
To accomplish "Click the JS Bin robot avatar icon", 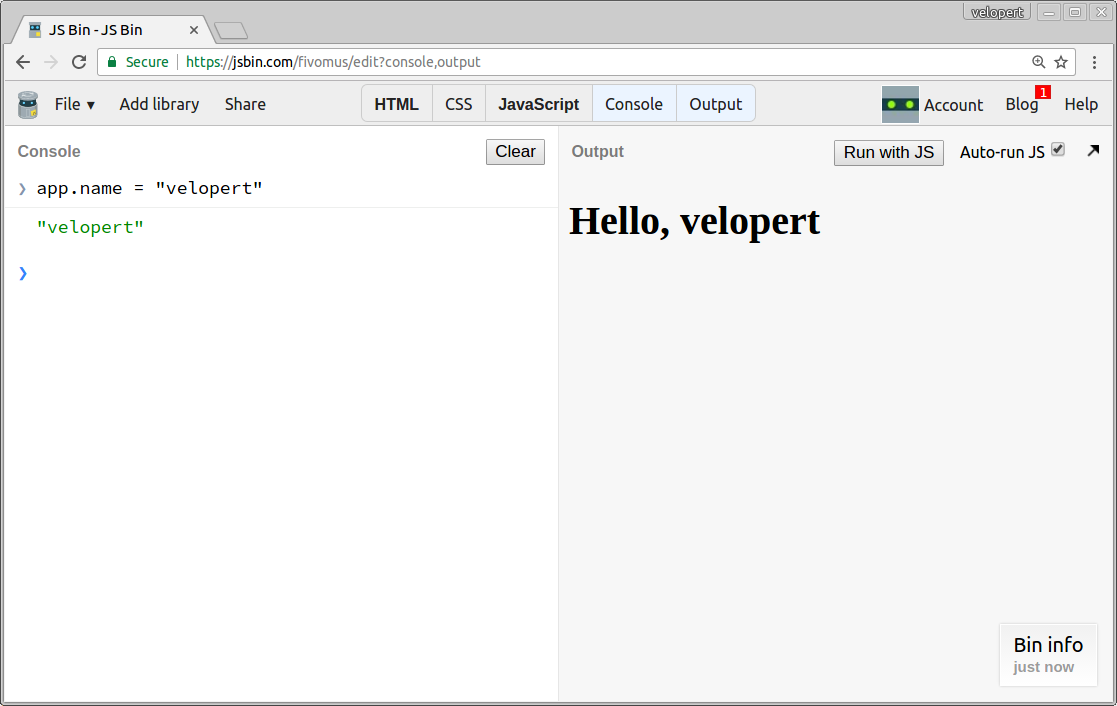I will pos(27,104).
